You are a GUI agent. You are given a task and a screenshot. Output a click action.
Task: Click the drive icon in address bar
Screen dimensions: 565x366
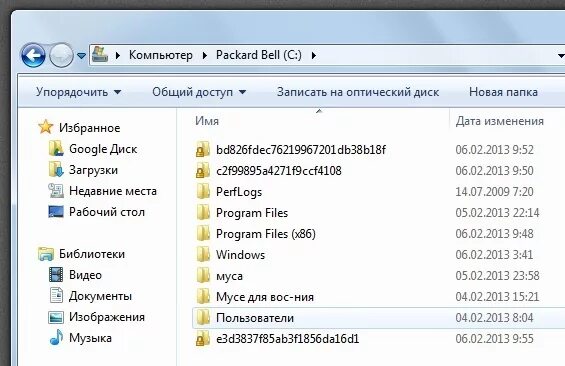100,55
